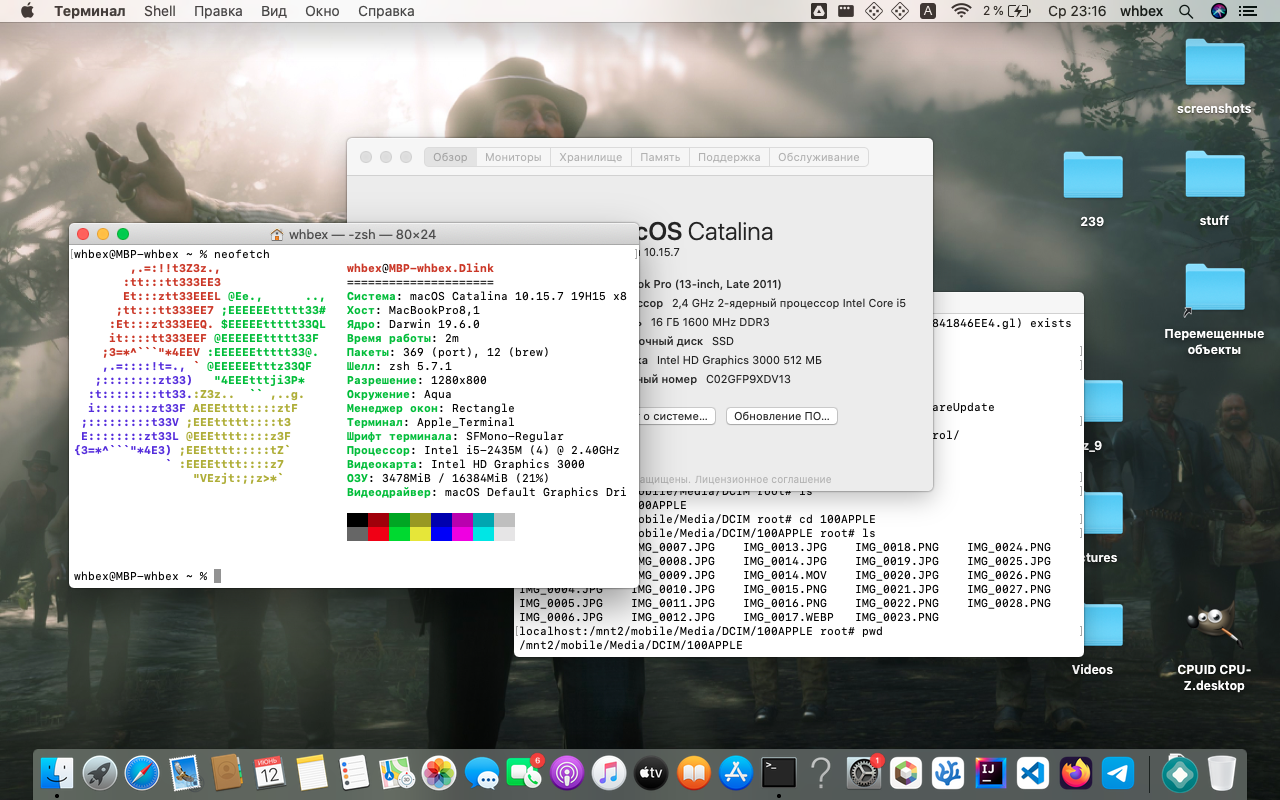This screenshot has height=800, width=1280.
Task: Open Podcasts in the Dock
Action: pos(566,773)
